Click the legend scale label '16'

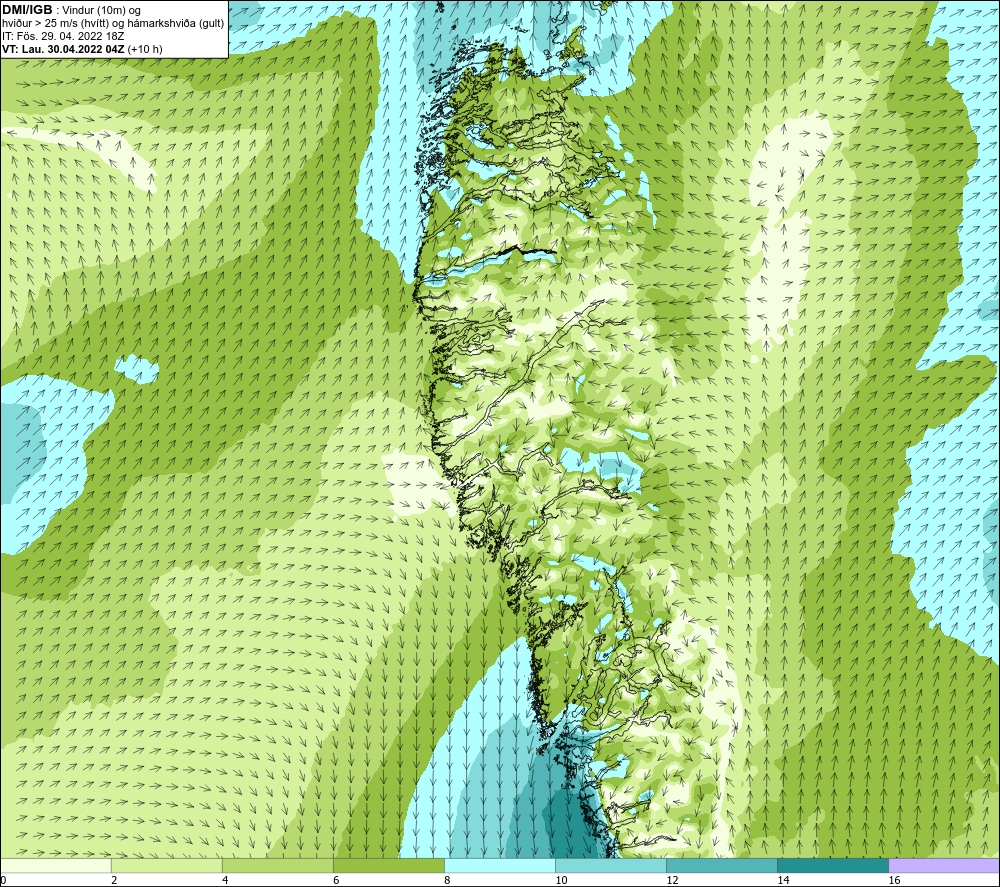click(894, 880)
